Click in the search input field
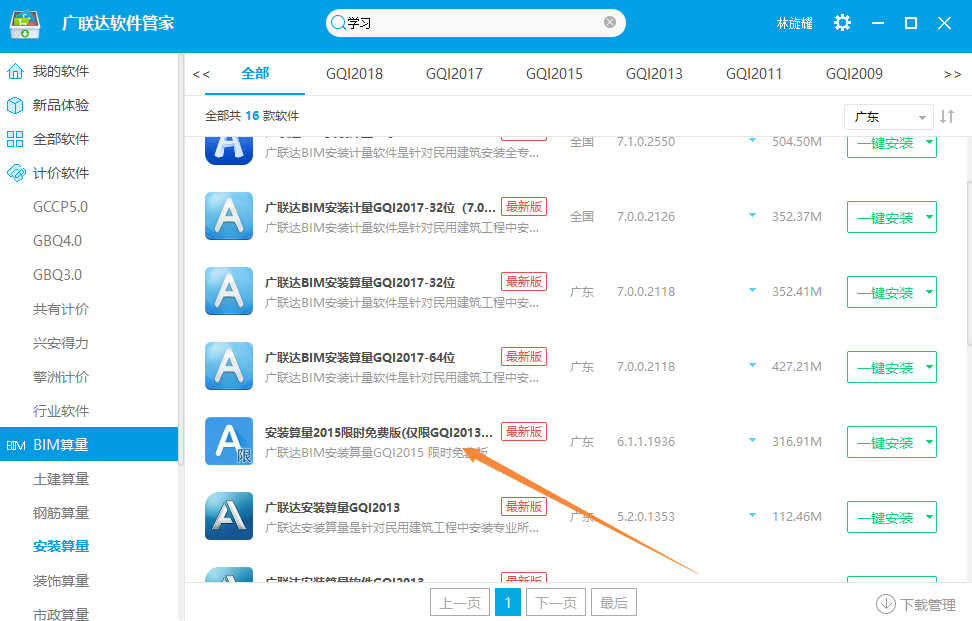 474,23
